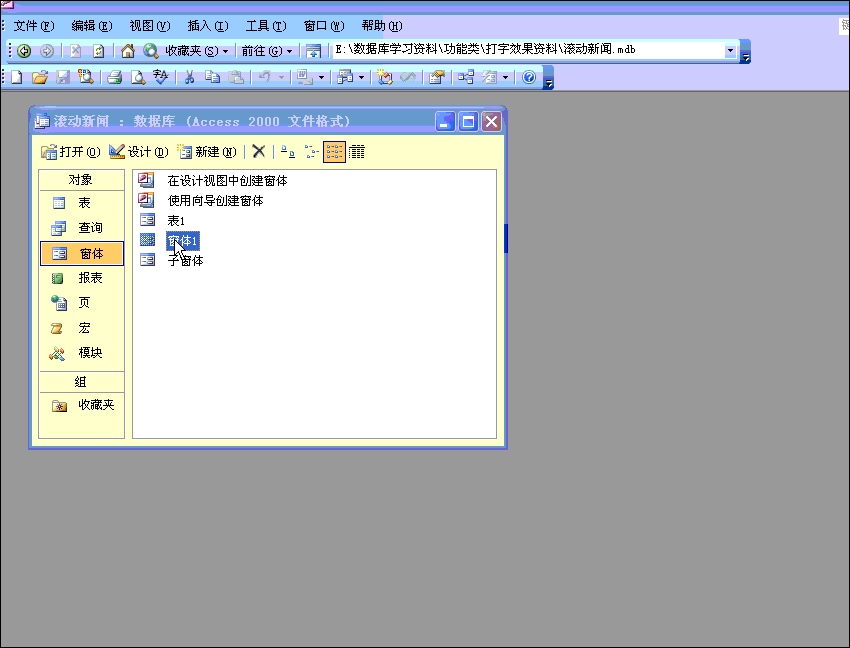Expand the Office Links dropdown arrow
850x648 pixels.
[x=321, y=78]
